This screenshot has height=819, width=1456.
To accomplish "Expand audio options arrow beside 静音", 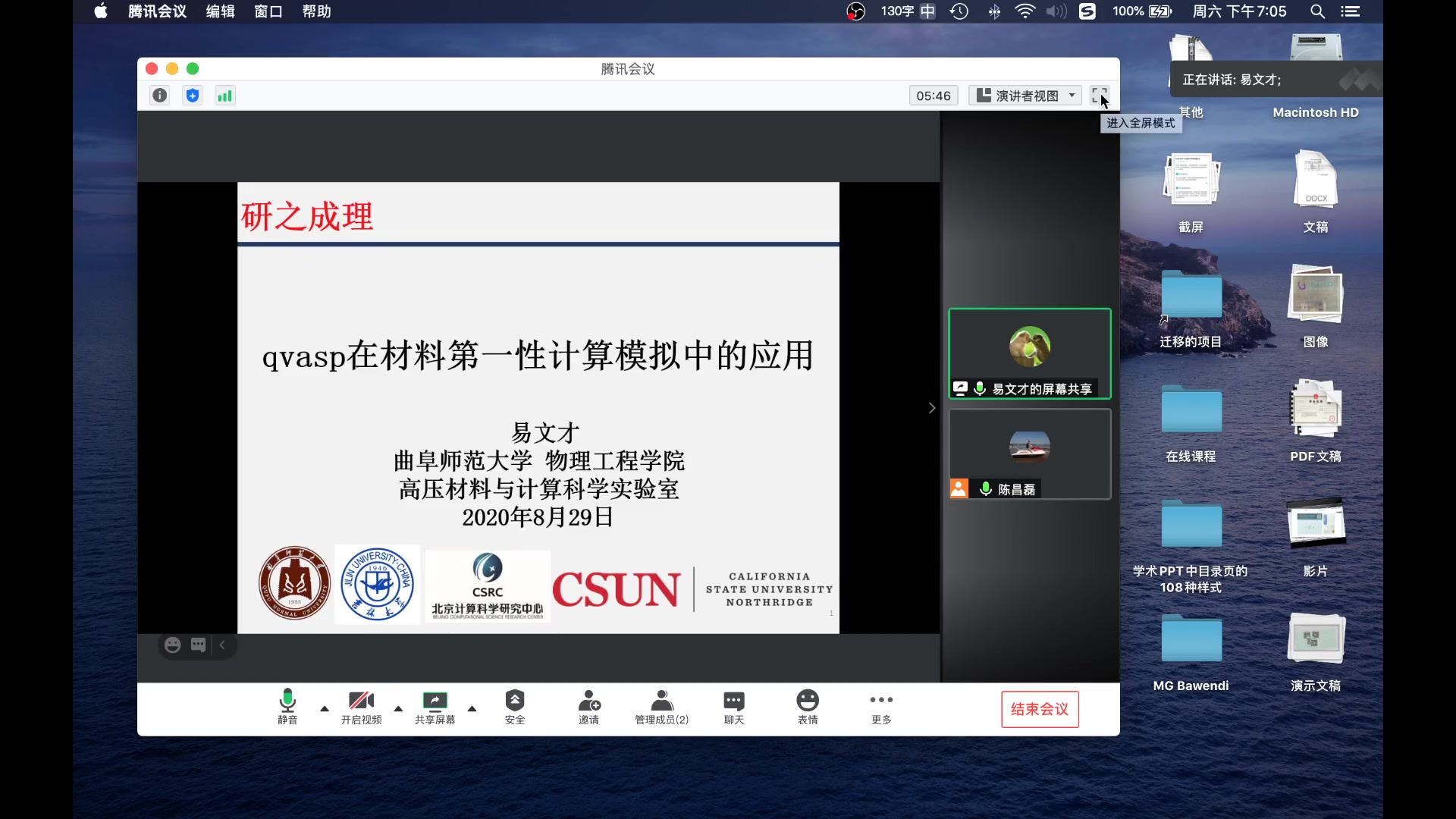I will [x=325, y=708].
